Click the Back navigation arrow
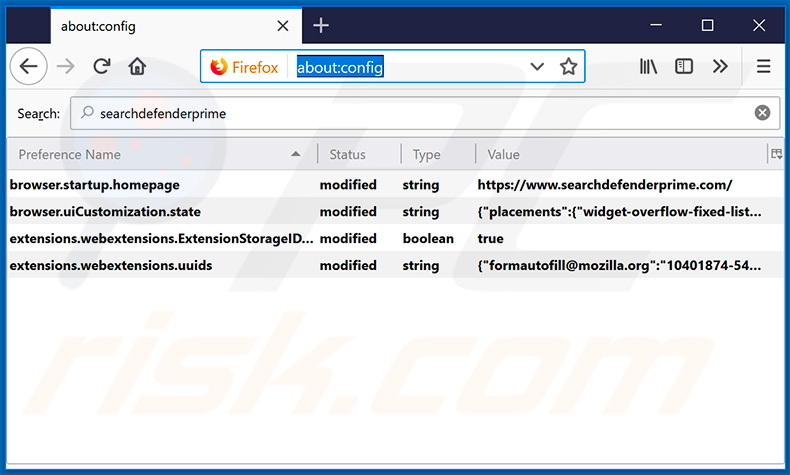Viewport: 790px width, 475px height. (29, 67)
